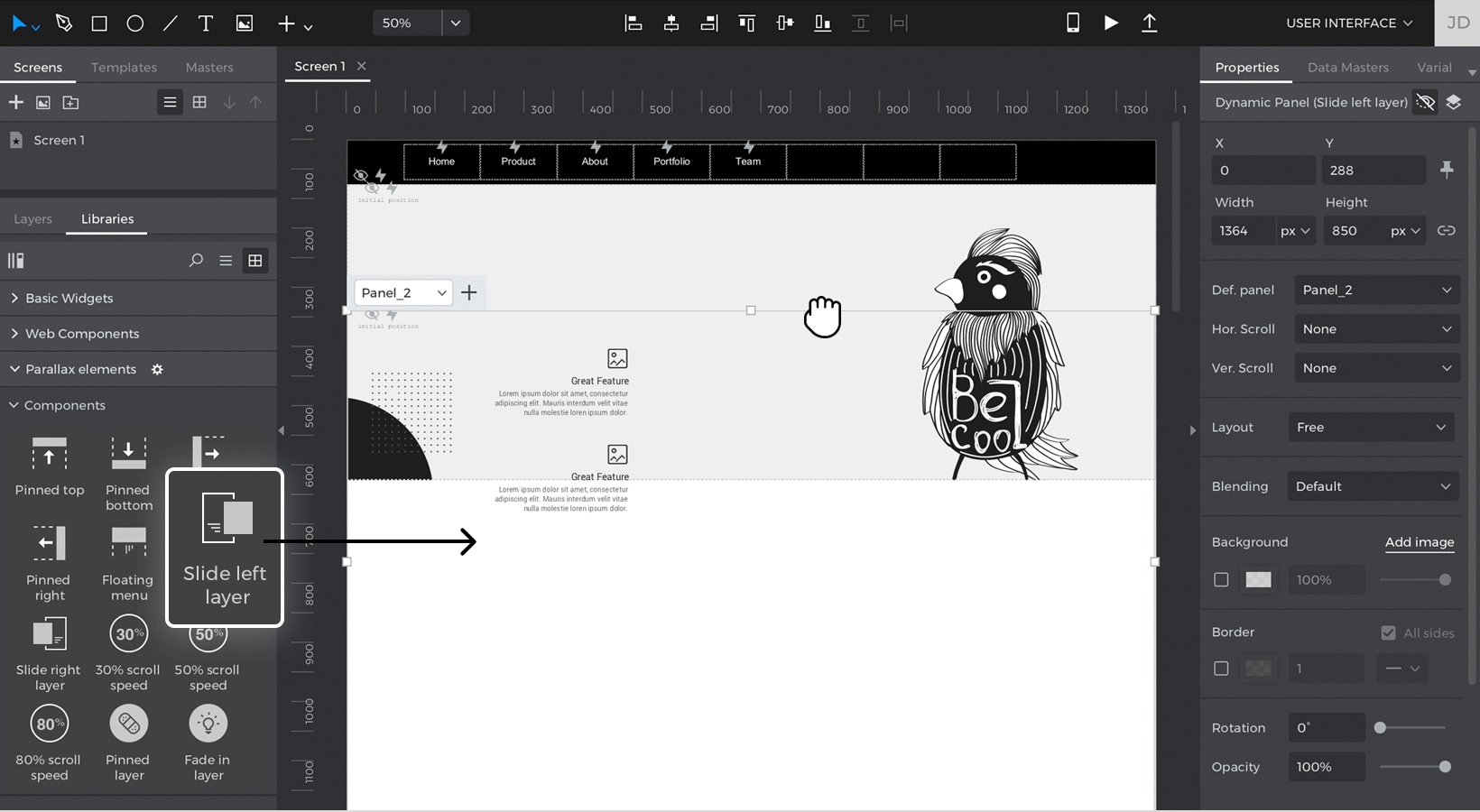This screenshot has height=812, width=1480.
Task: Select the arrow selection tool
Action: 21,23
